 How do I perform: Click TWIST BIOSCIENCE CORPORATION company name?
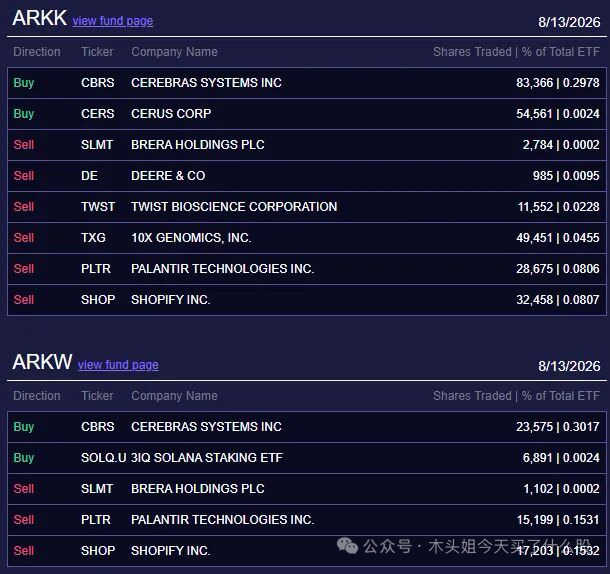[234, 207]
